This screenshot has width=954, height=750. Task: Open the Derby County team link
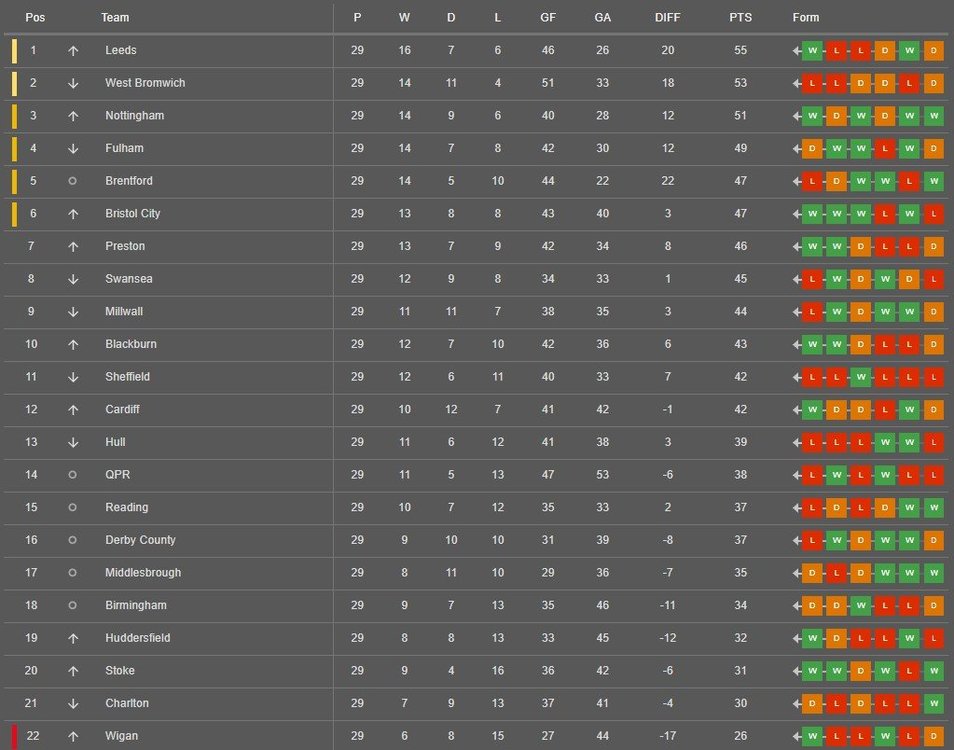[140, 540]
